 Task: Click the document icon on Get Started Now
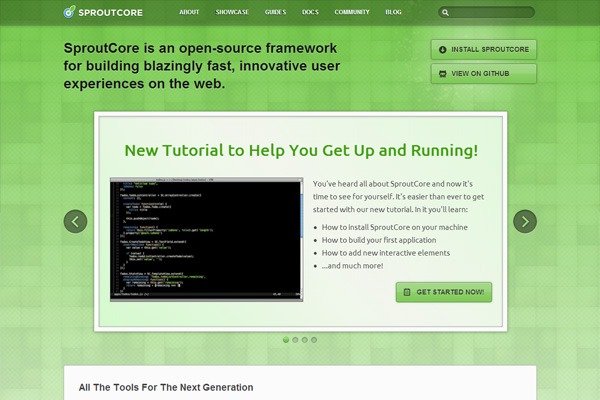click(407, 292)
